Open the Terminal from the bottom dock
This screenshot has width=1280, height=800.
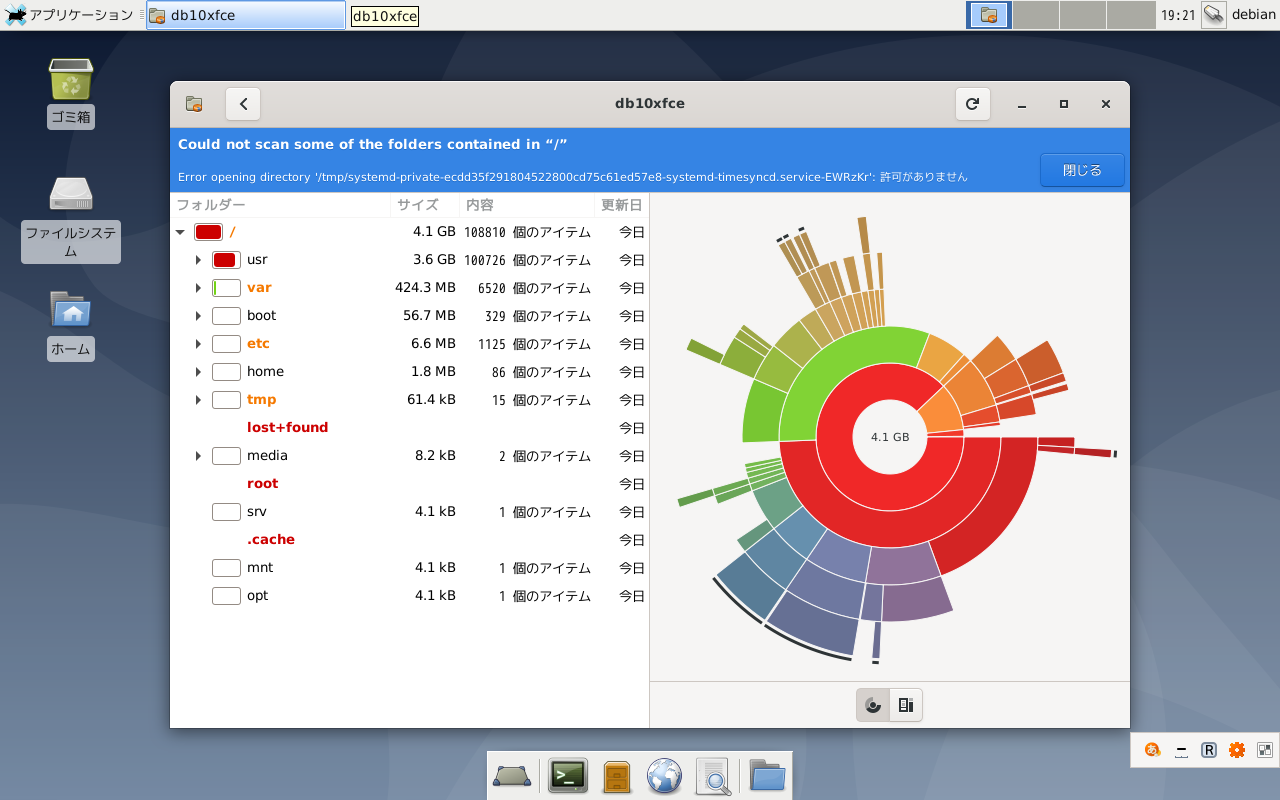[x=567, y=775]
